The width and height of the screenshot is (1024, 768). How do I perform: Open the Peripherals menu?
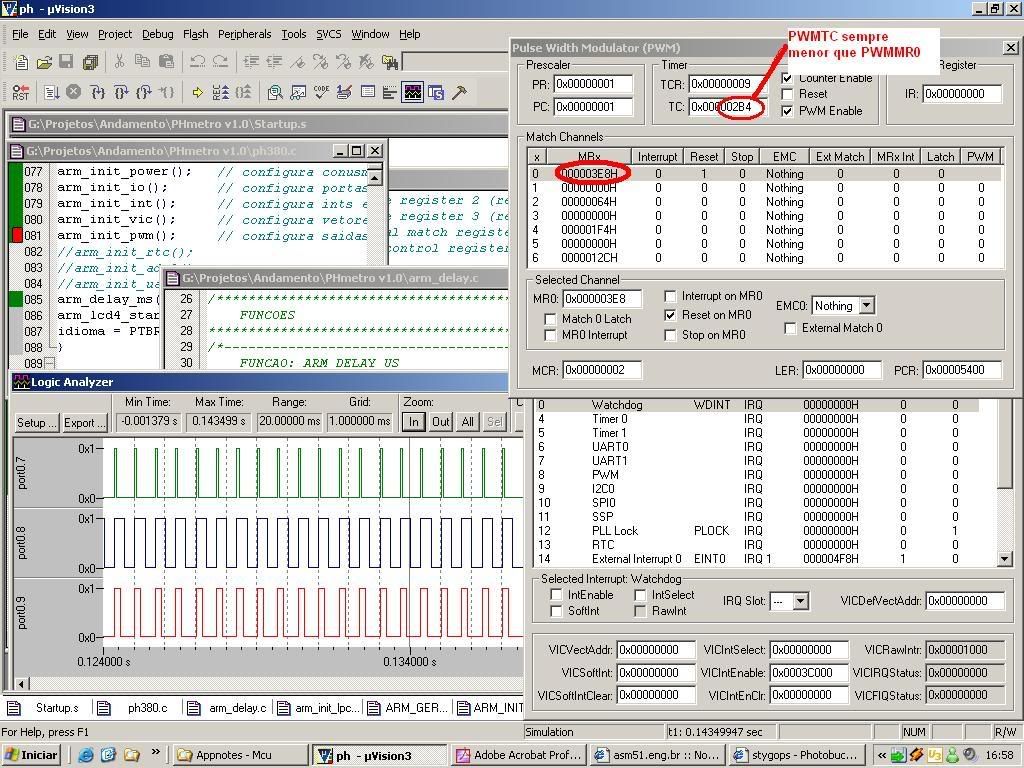244,34
